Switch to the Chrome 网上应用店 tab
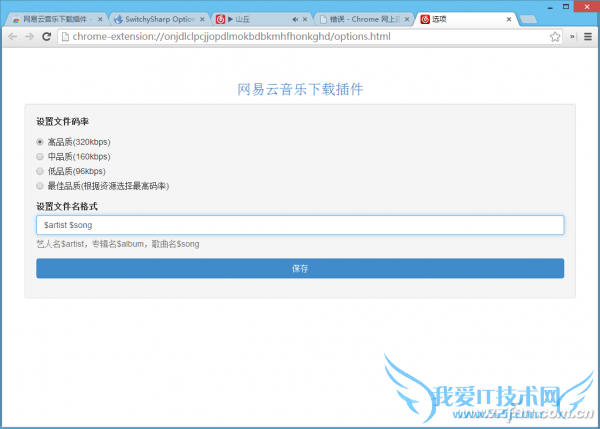This screenshot has height=429, width=600. point(362,19)
